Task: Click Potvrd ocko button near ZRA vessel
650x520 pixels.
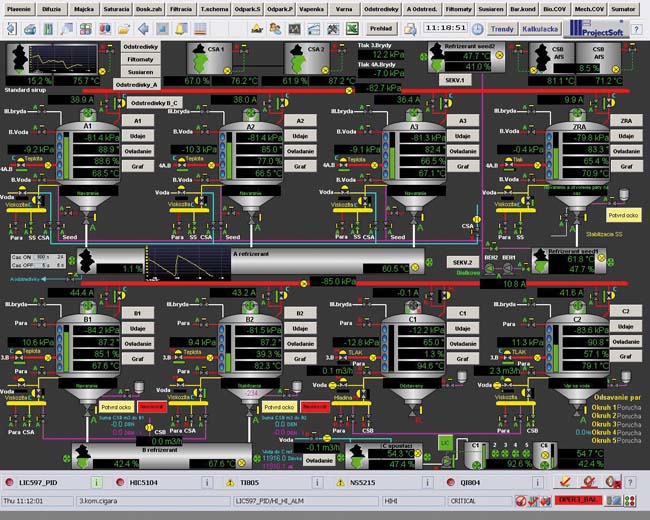Action: point(623,215)
